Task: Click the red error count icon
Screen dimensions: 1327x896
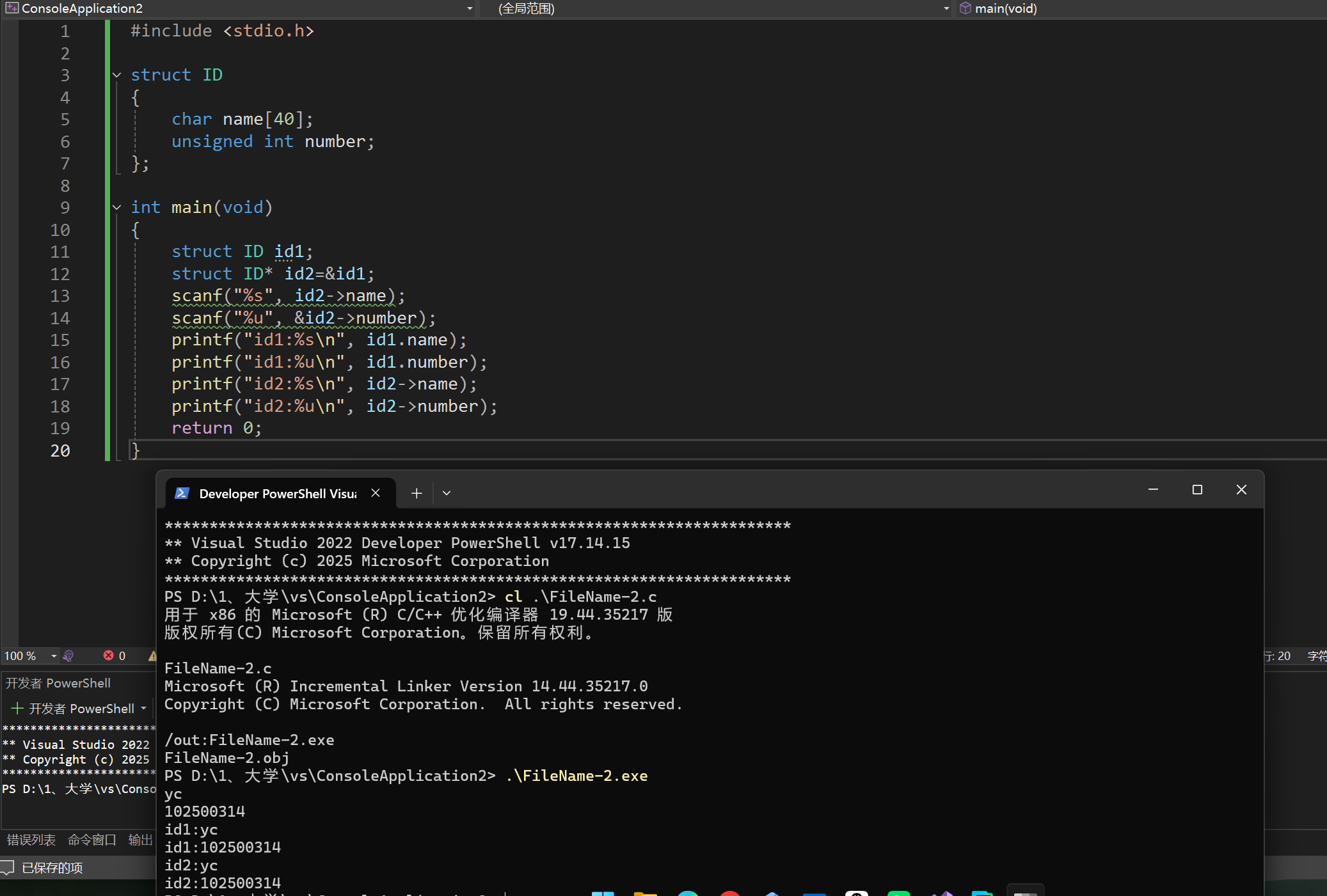Action: coord(109,656)
